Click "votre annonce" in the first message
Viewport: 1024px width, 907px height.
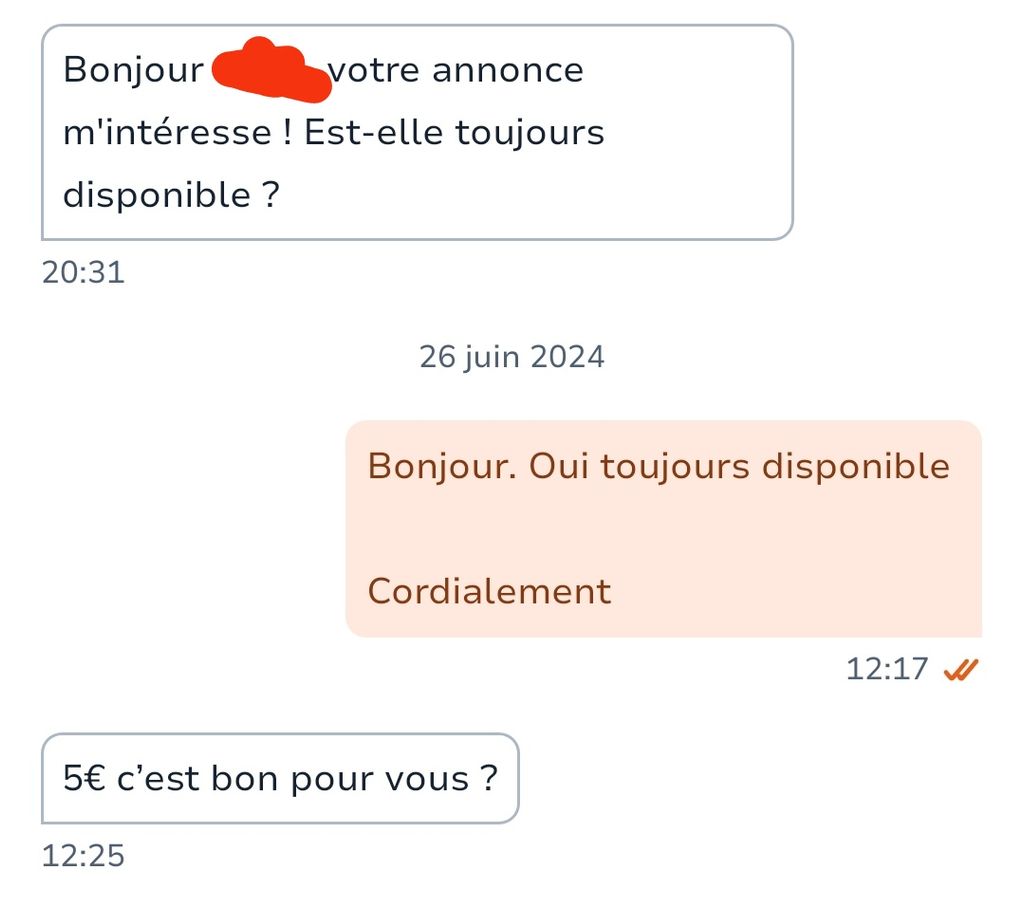[x=455, y=70]
